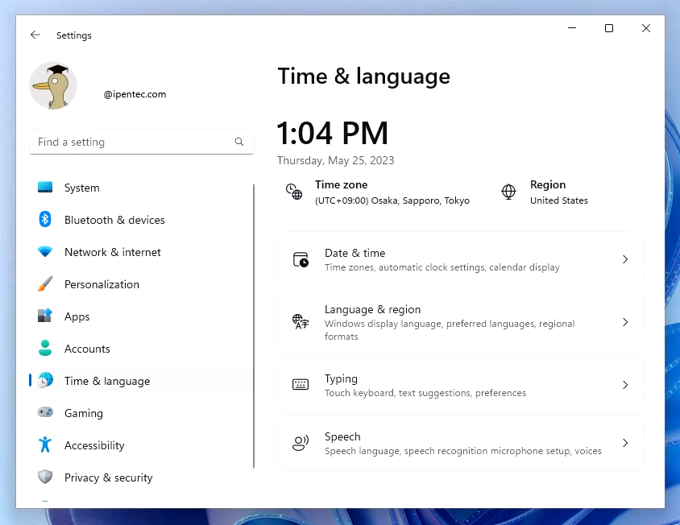This screenshot has width=680, height=525.
Task: Close the Settings window
Action: pyautogui.click(x=646, y=28)
